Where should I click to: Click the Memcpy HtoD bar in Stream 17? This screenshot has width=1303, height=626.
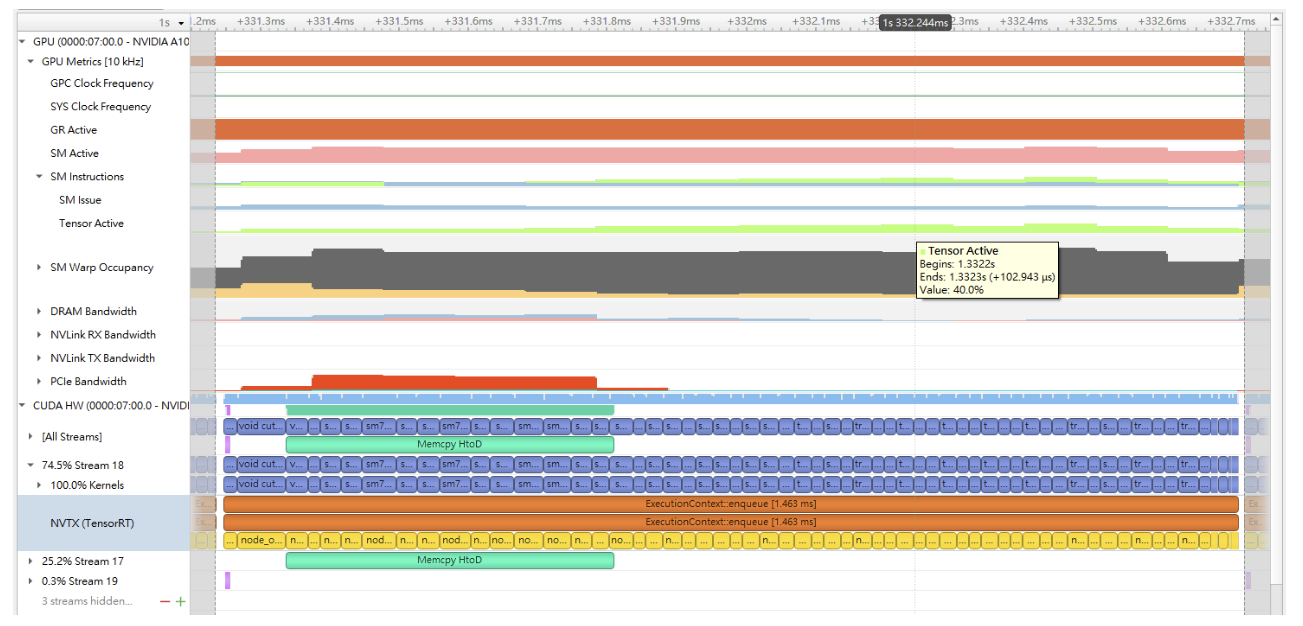click(449, 560)
